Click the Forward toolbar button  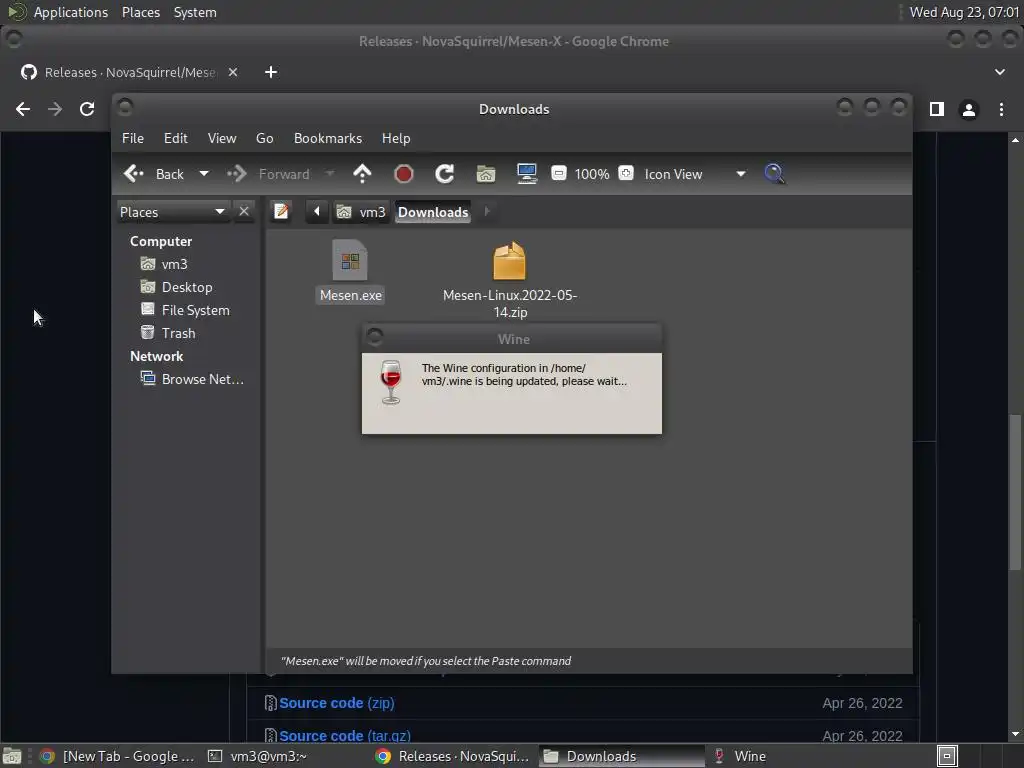[269, 174]
